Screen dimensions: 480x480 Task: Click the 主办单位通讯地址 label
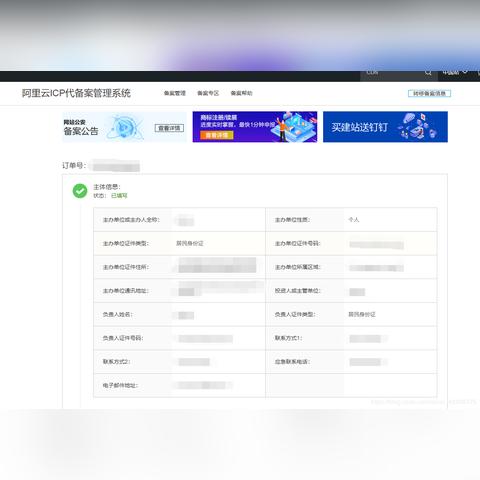pyautogui.click(x=126, y=291)
